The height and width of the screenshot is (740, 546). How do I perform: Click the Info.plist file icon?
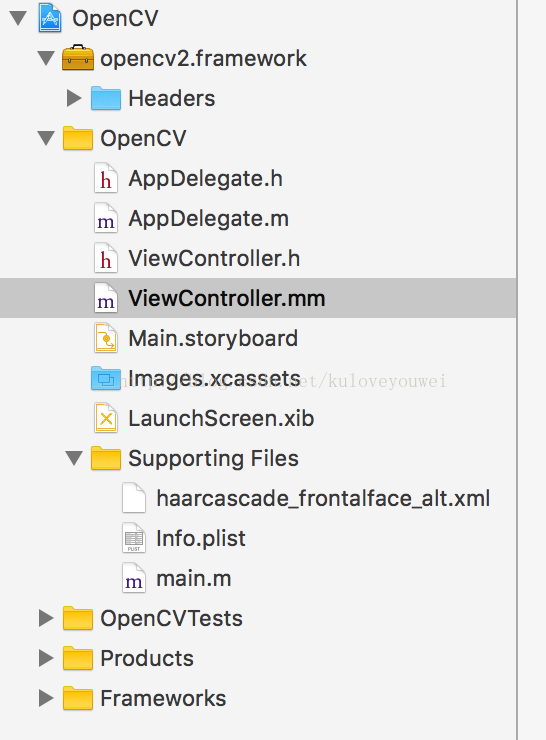[x=134, y=538]
